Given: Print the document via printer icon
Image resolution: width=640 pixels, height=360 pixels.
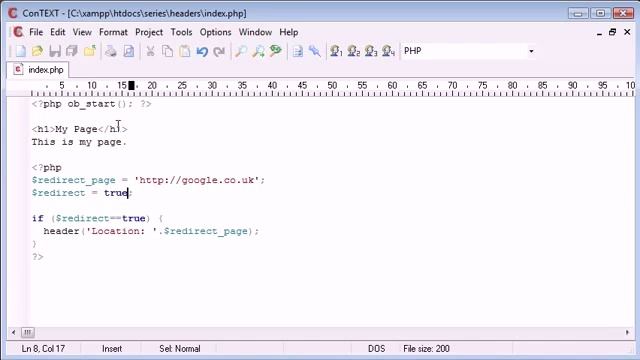Looking at the screenshot, I should pos(111,51).
